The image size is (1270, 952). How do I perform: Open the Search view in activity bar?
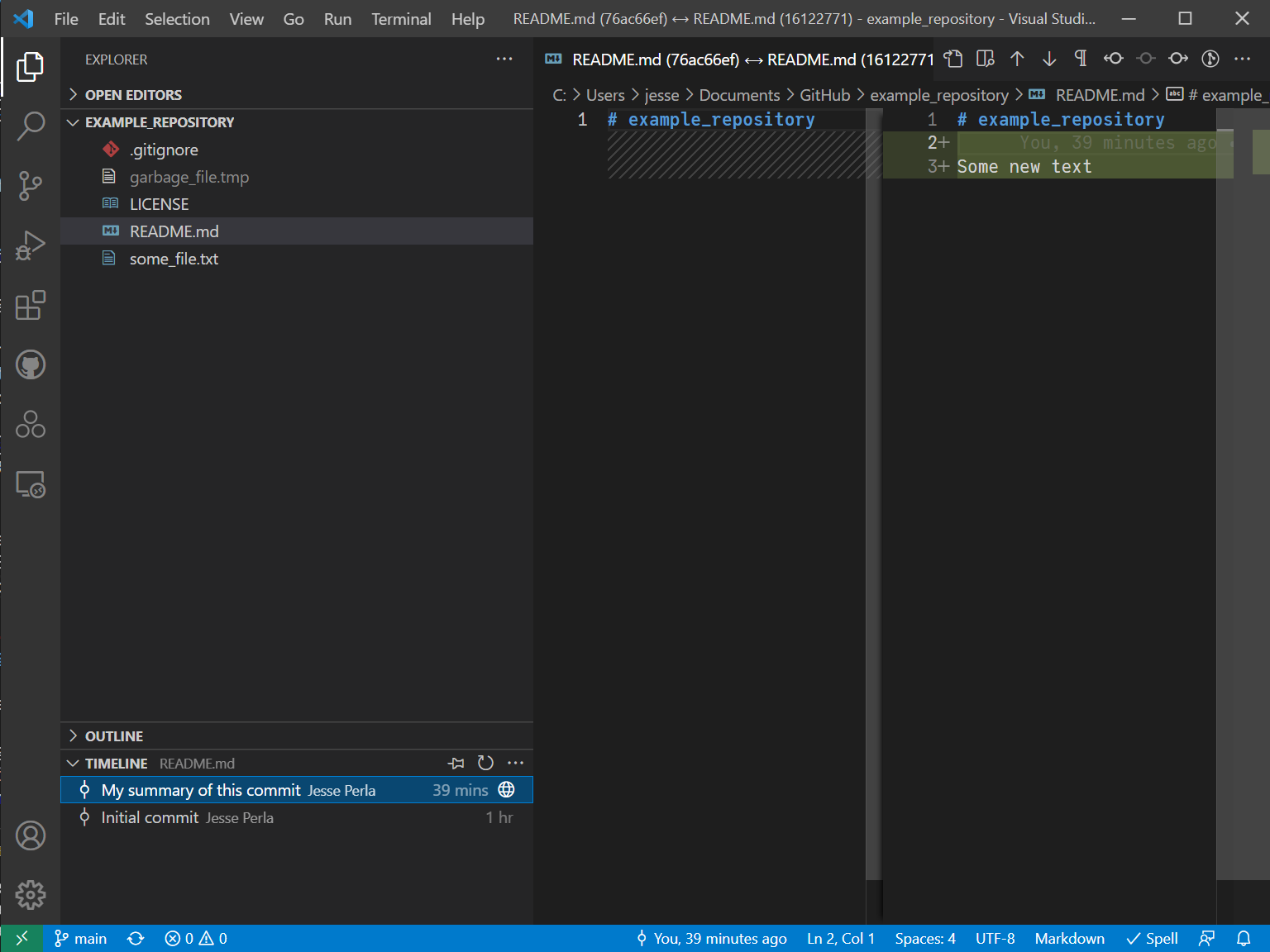[x=31, y=126]
